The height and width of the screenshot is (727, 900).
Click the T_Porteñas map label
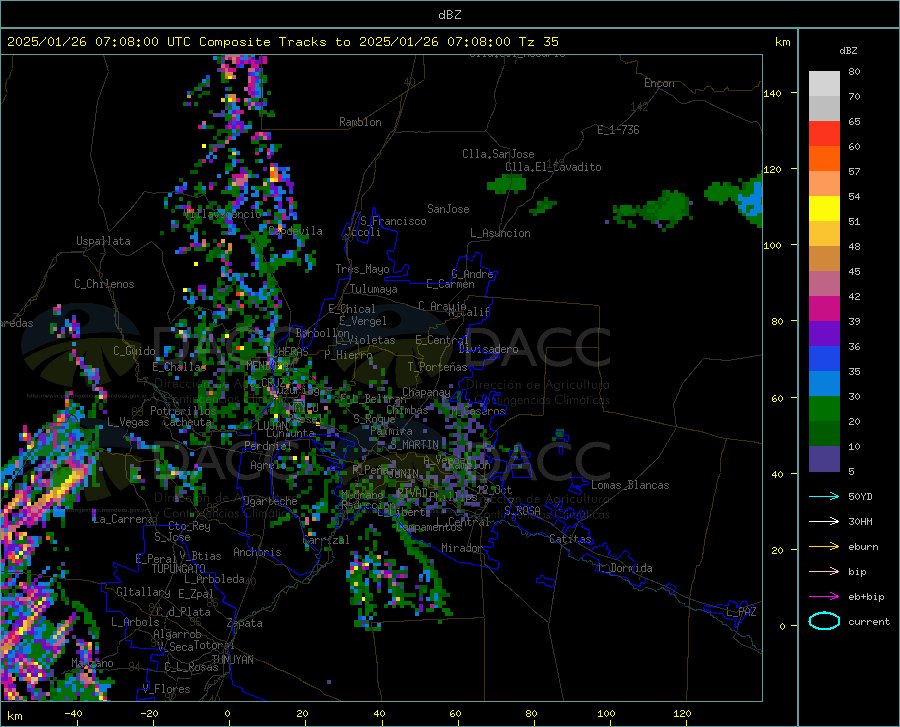tap(437, 367)
